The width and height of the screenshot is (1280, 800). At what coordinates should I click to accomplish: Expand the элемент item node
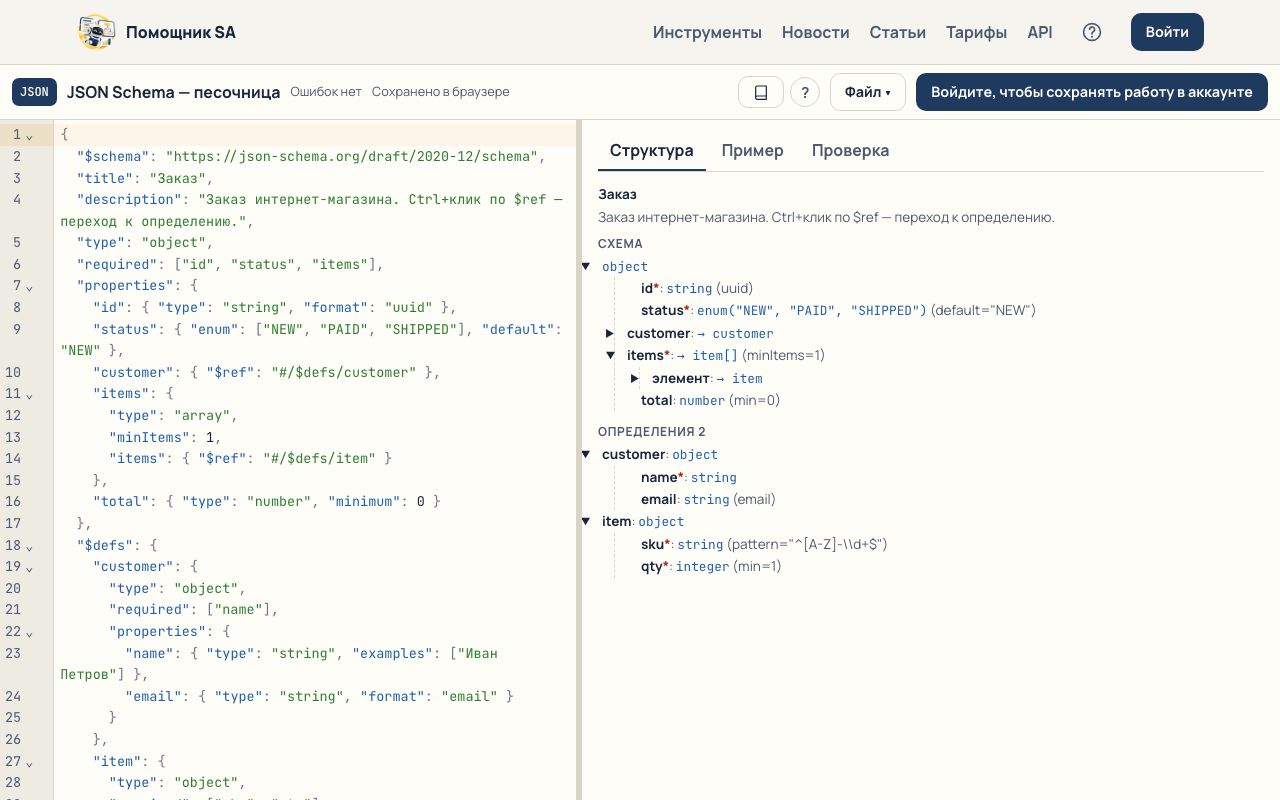click(635, 378)
